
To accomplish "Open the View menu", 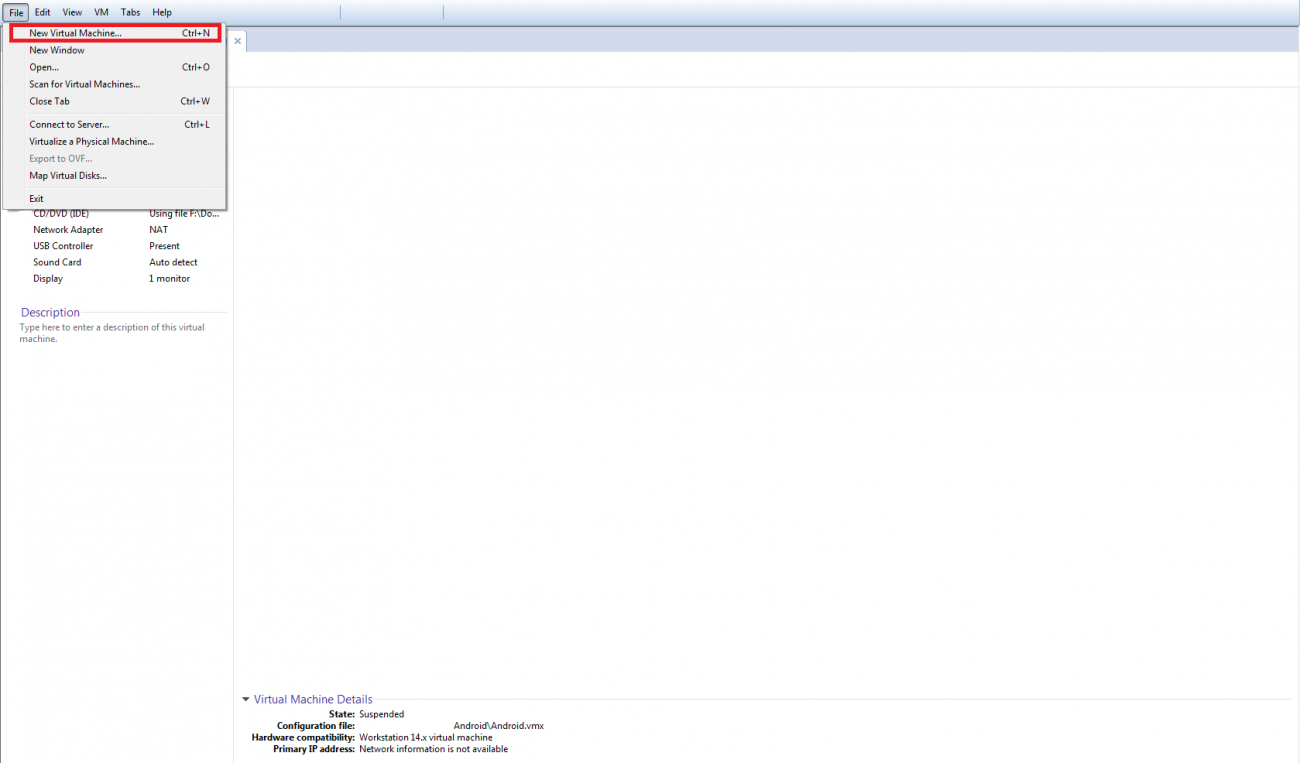I will (72, 12).
